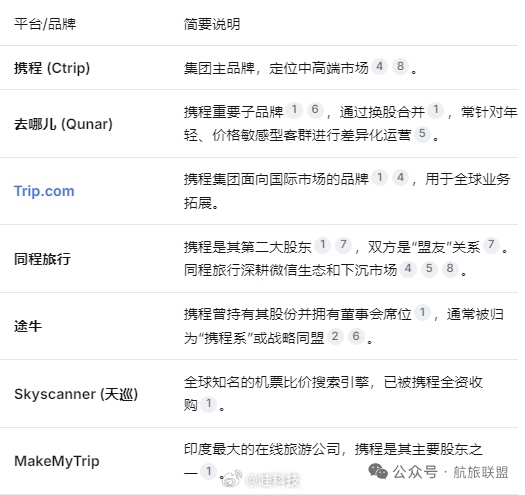Click citation 1 in the Trip.com row
The height and width of the screenshot is (495, 525).
tap(380, 178)
